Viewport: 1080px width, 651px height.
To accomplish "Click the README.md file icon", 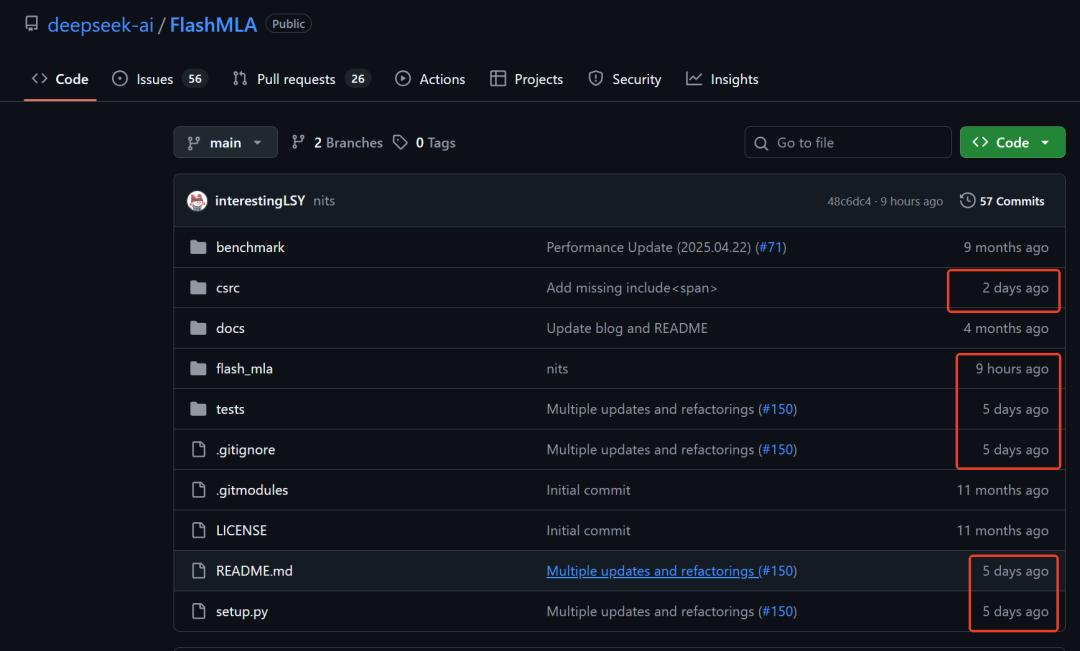I will pos(198,571).
